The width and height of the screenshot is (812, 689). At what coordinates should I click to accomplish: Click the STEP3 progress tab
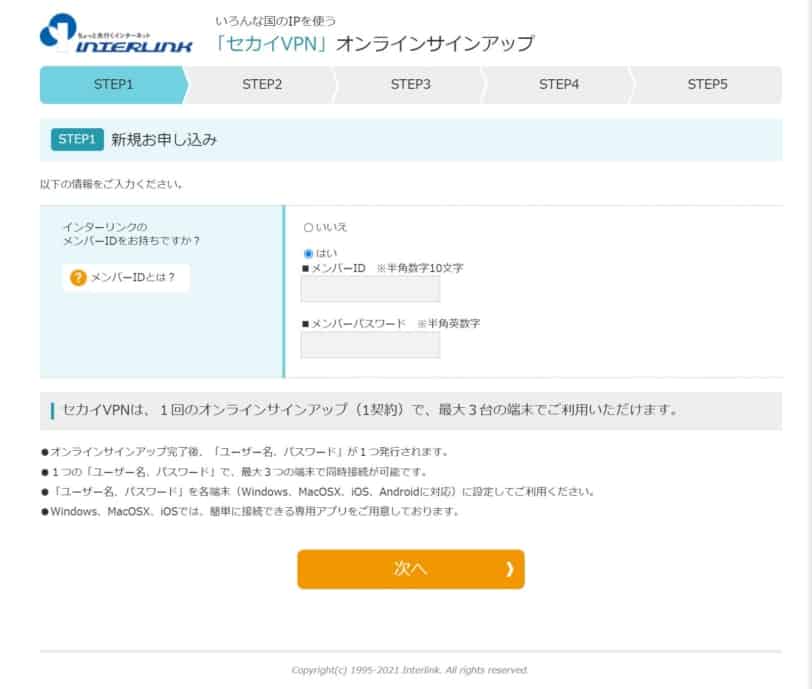(411, 84)
